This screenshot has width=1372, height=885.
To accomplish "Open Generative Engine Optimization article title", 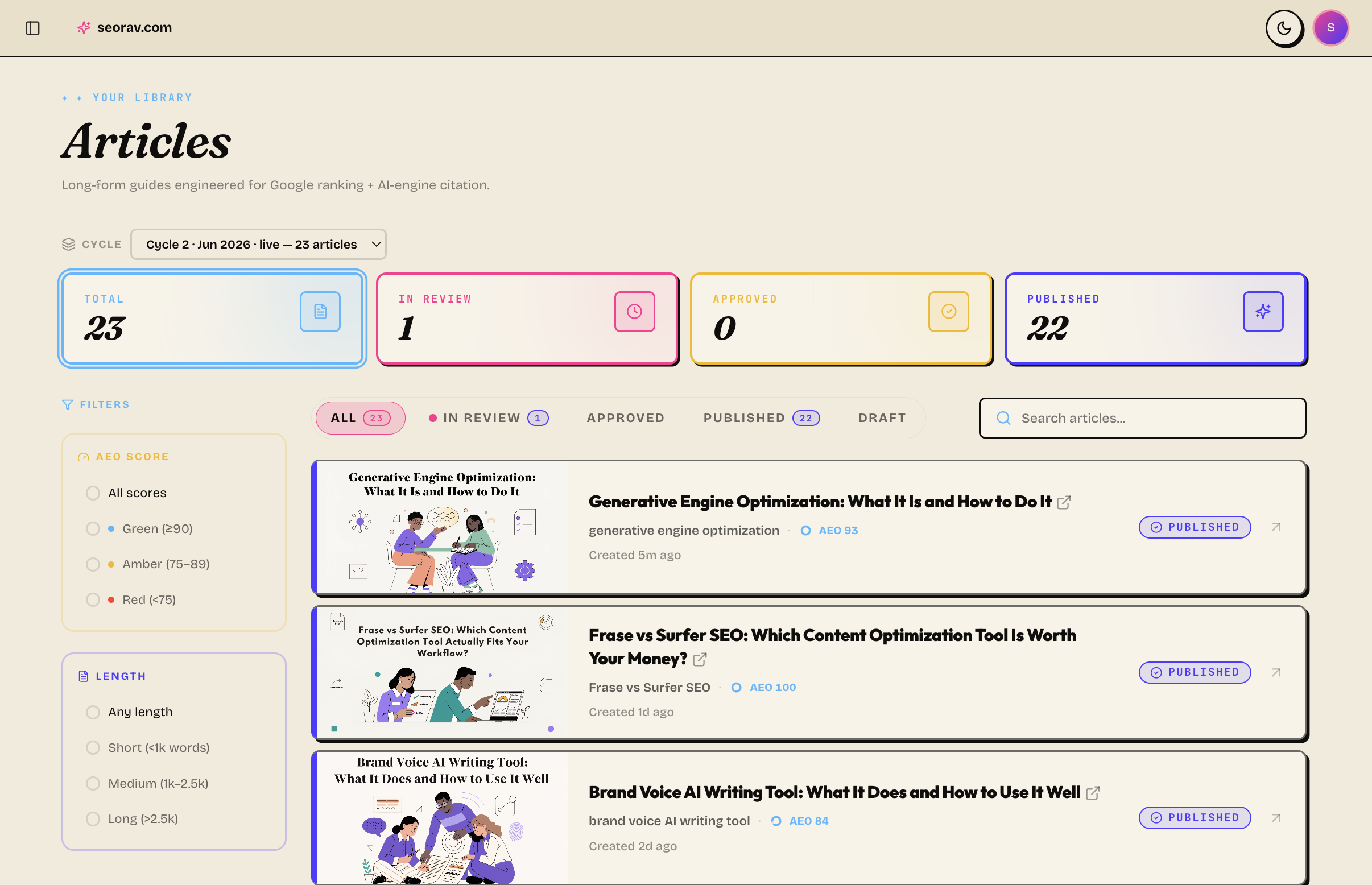I will coord(820,502).
